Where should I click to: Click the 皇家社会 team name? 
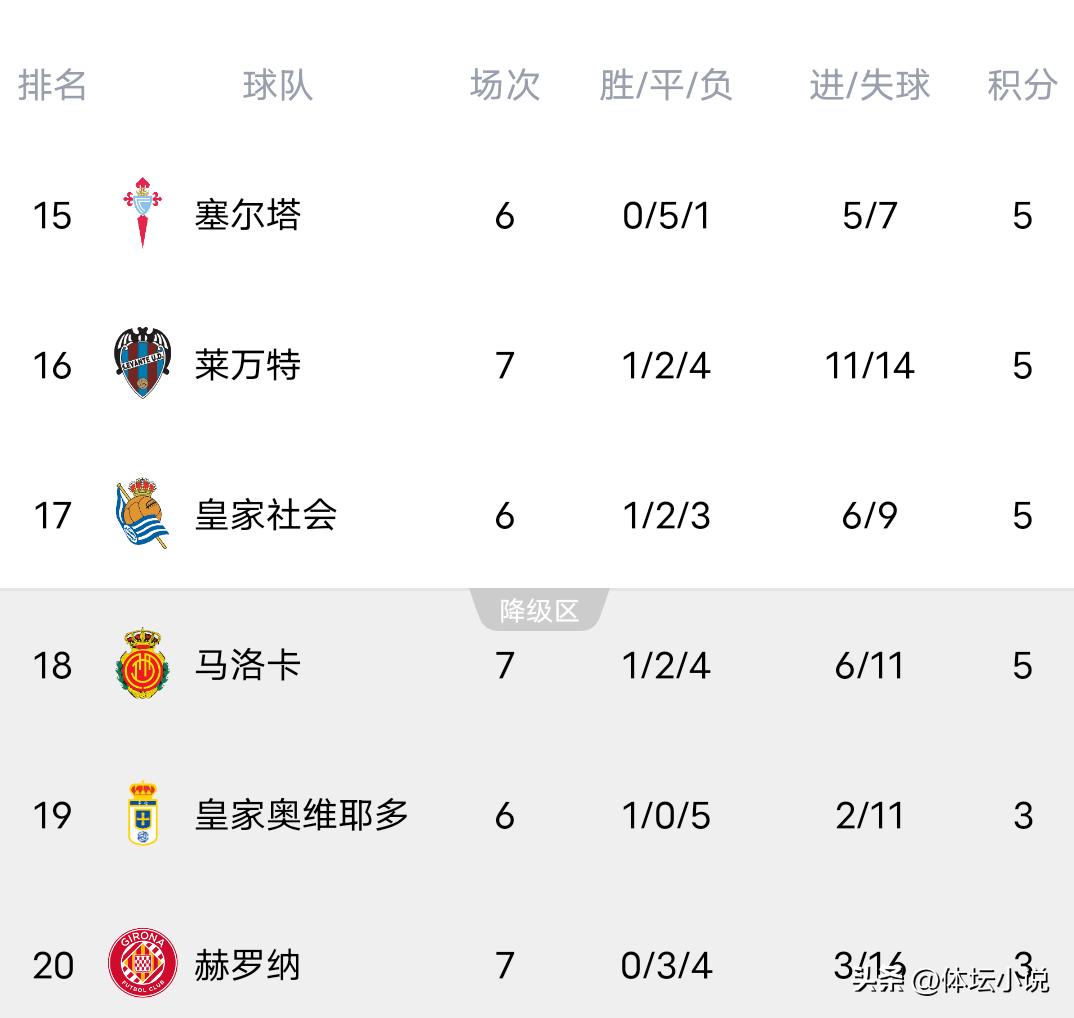pyautogui.click(x=265, y=515)
